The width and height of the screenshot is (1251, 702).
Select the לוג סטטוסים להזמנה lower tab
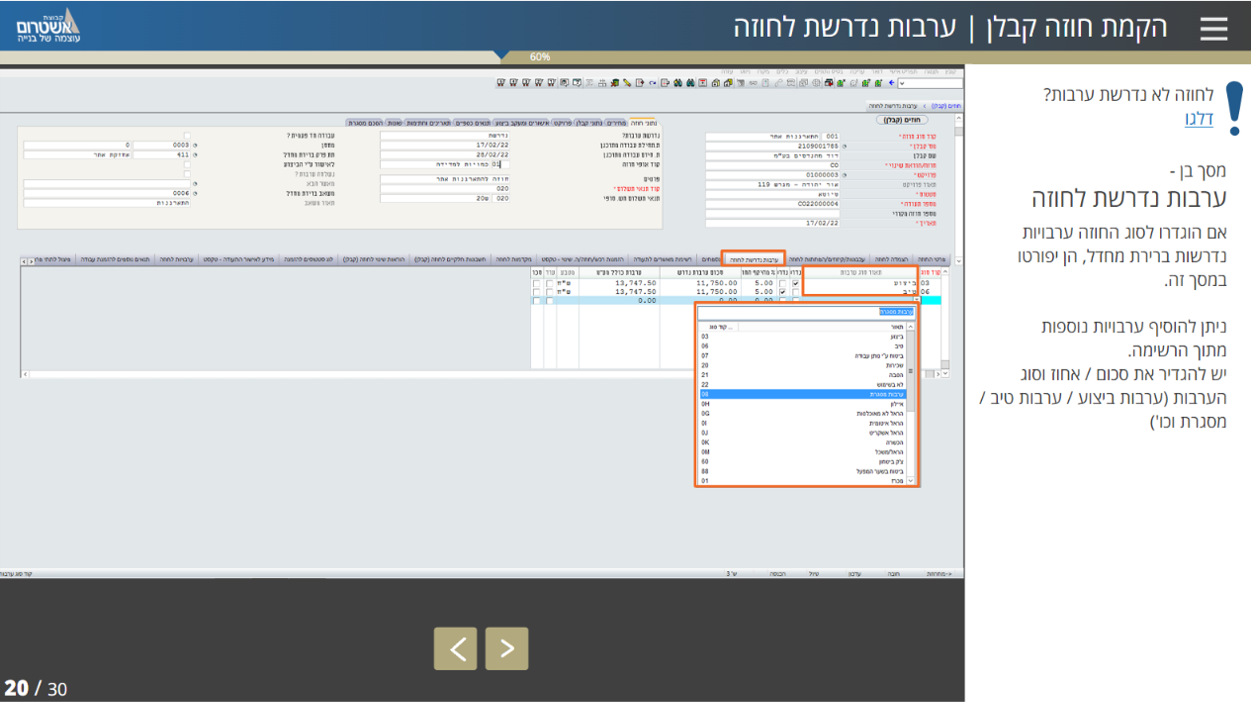[x=309, y=259]
